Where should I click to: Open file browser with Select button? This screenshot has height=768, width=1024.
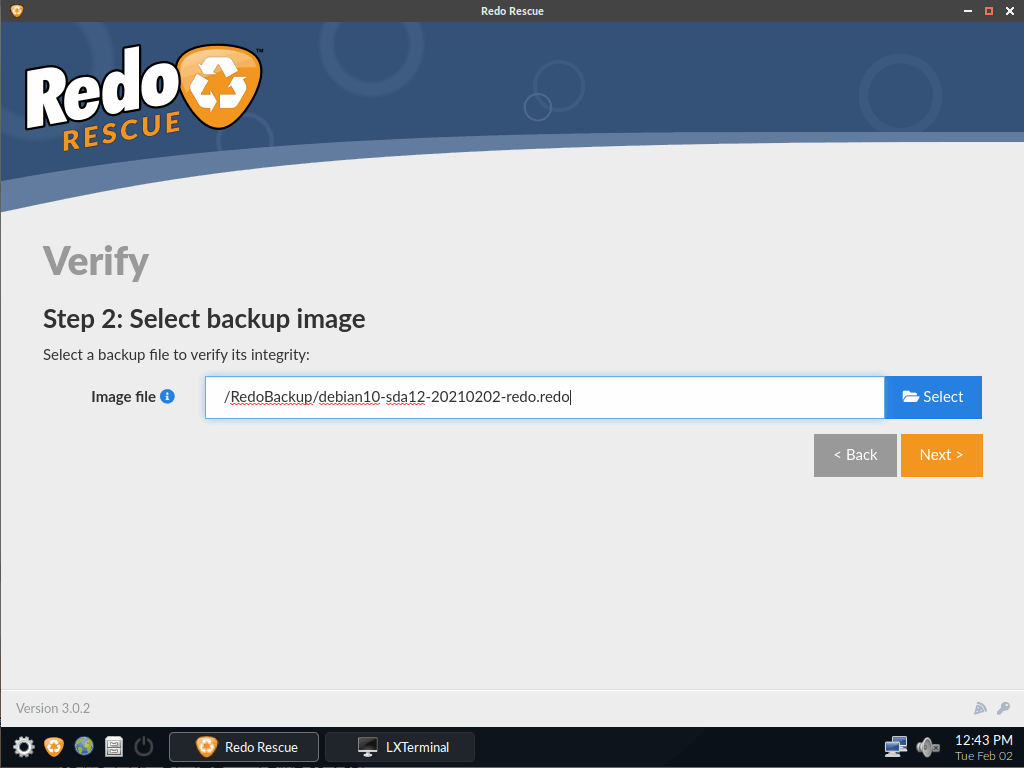pyautogui.click(x=933, y=397)
